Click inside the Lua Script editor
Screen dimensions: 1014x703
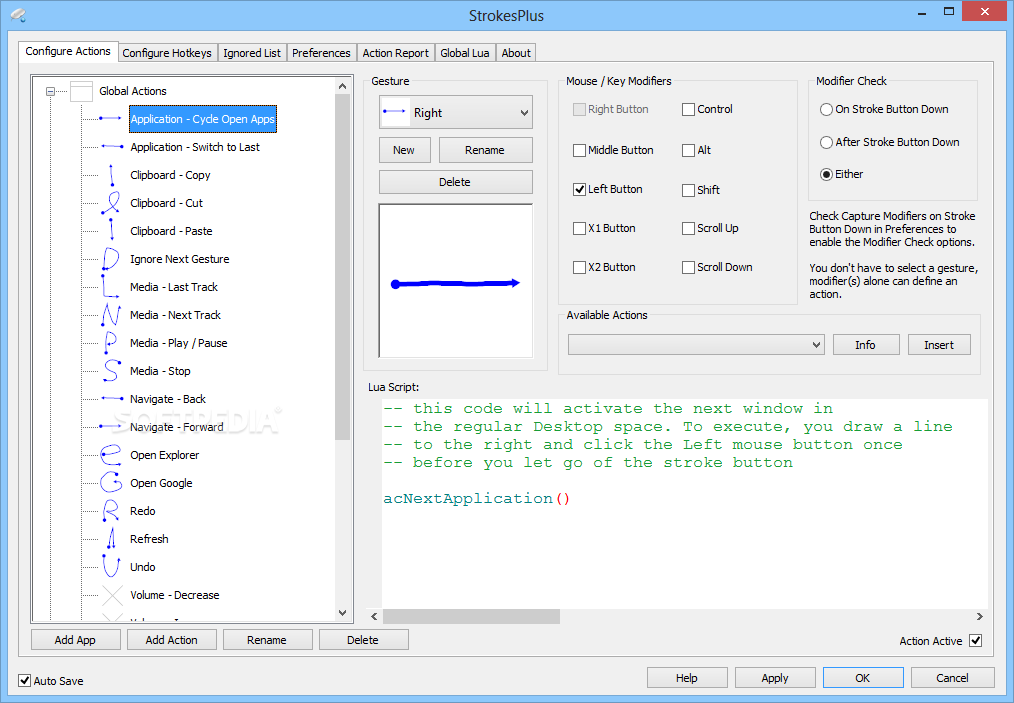(685, 503)
